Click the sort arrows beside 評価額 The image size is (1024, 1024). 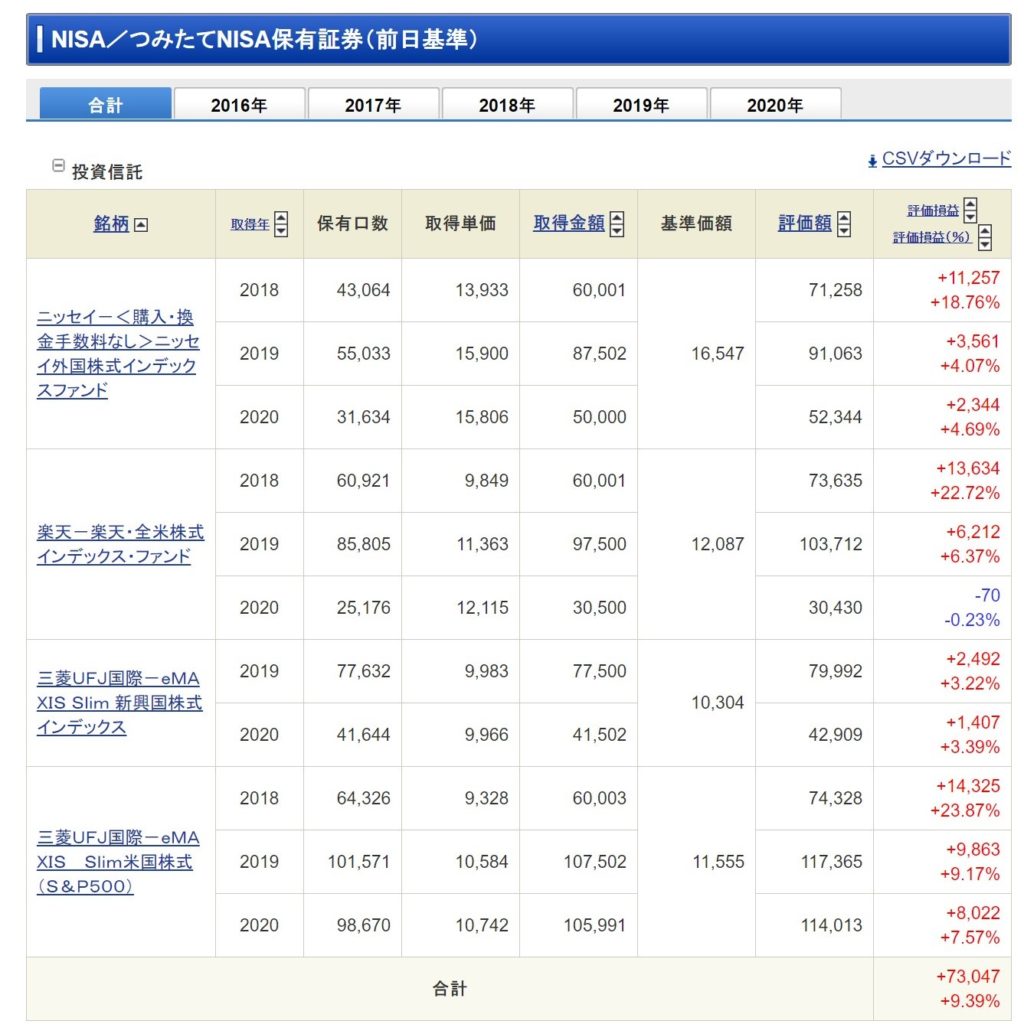[x=844, y=224]
